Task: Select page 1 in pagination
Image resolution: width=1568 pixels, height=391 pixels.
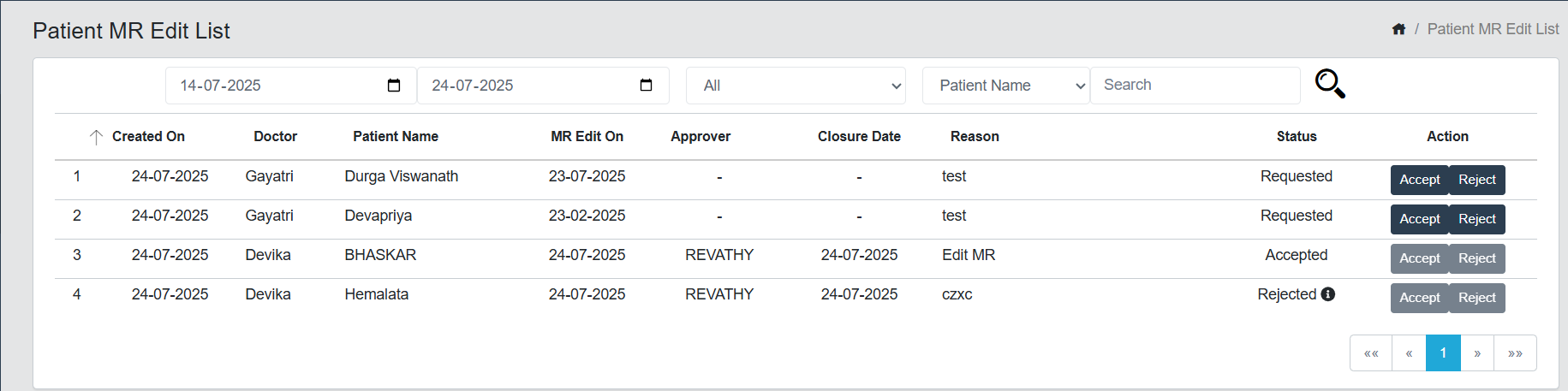Action: [x=1443, y=353]
